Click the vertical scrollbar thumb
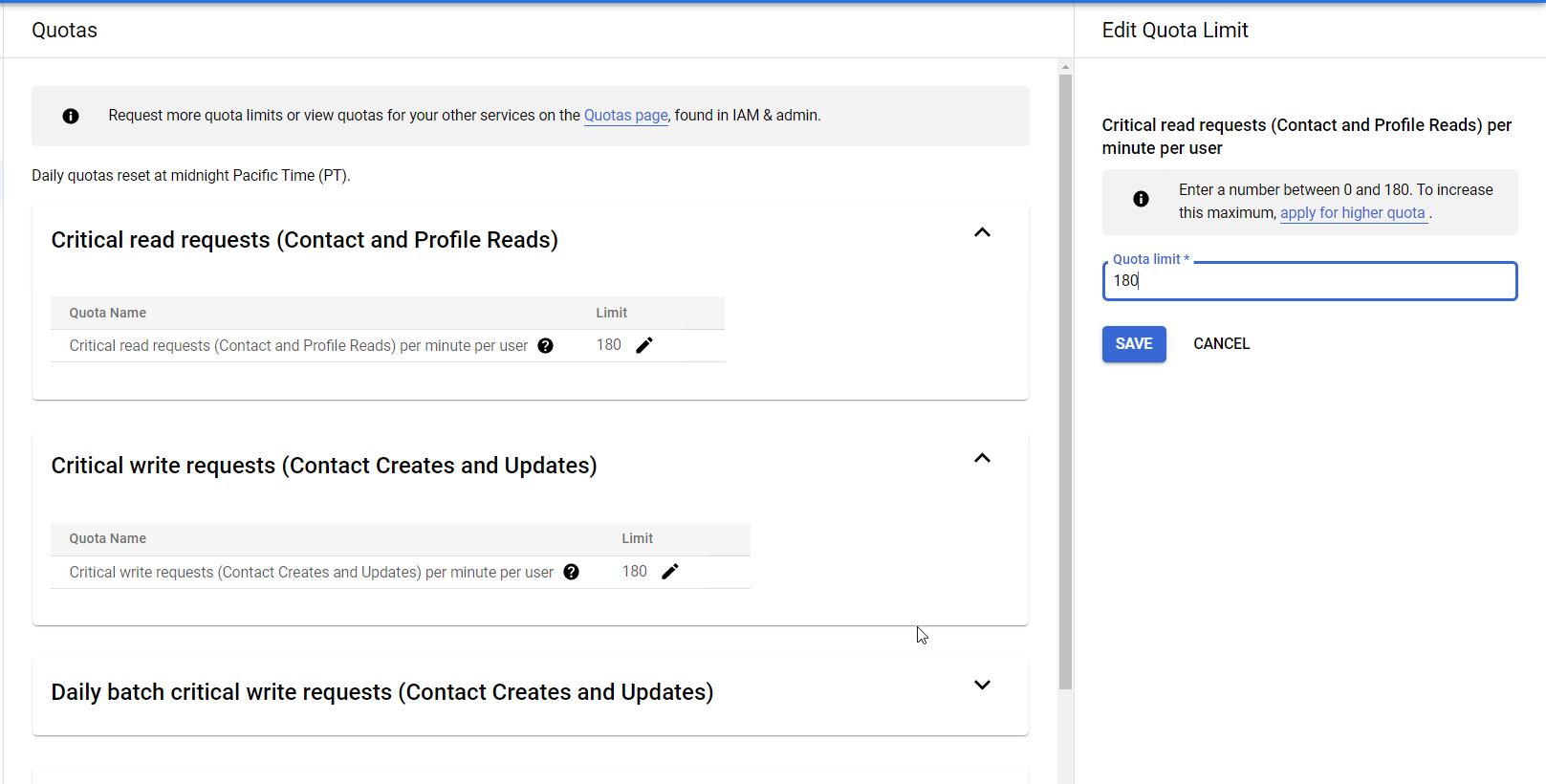1546x784 pixels. [1065, 381]
